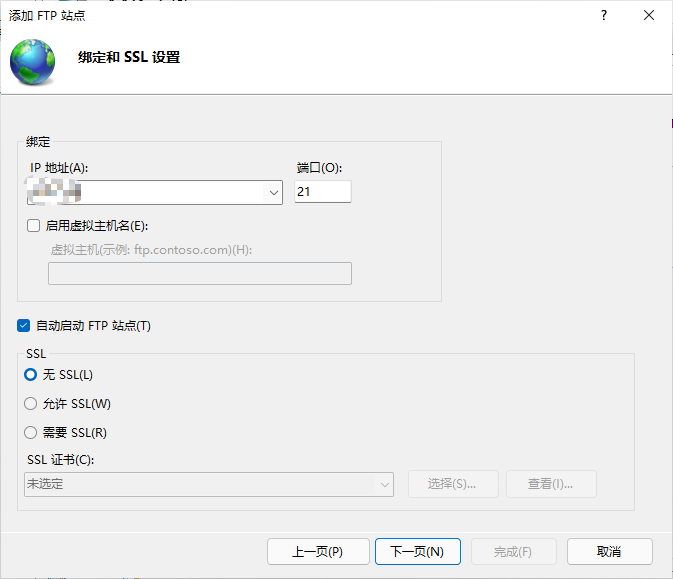This screenshot has width=673, height=579.
Task: Click the 绑定 group label
Action: [x=38, y=142]
